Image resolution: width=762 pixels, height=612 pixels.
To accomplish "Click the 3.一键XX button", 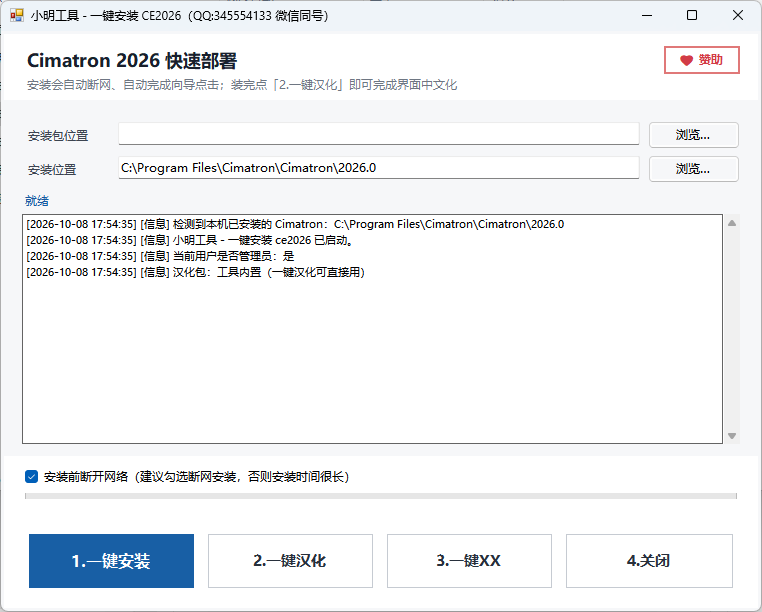I will [x=469, y=561].
